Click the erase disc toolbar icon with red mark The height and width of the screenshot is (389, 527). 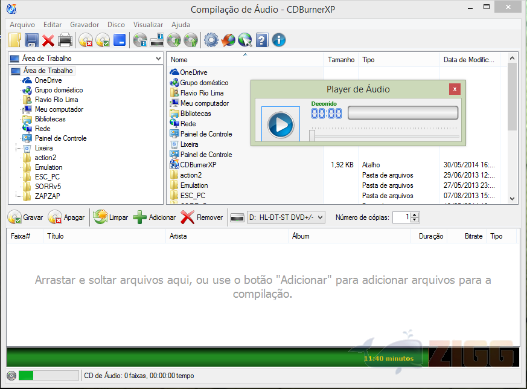click(86, 40)
